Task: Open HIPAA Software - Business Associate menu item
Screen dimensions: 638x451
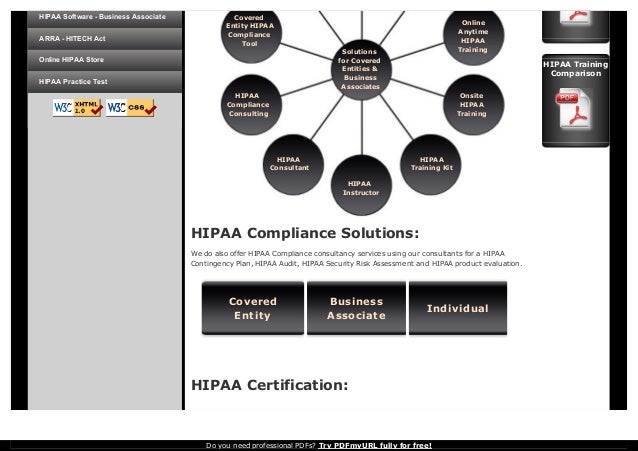Action: (105, 18)
